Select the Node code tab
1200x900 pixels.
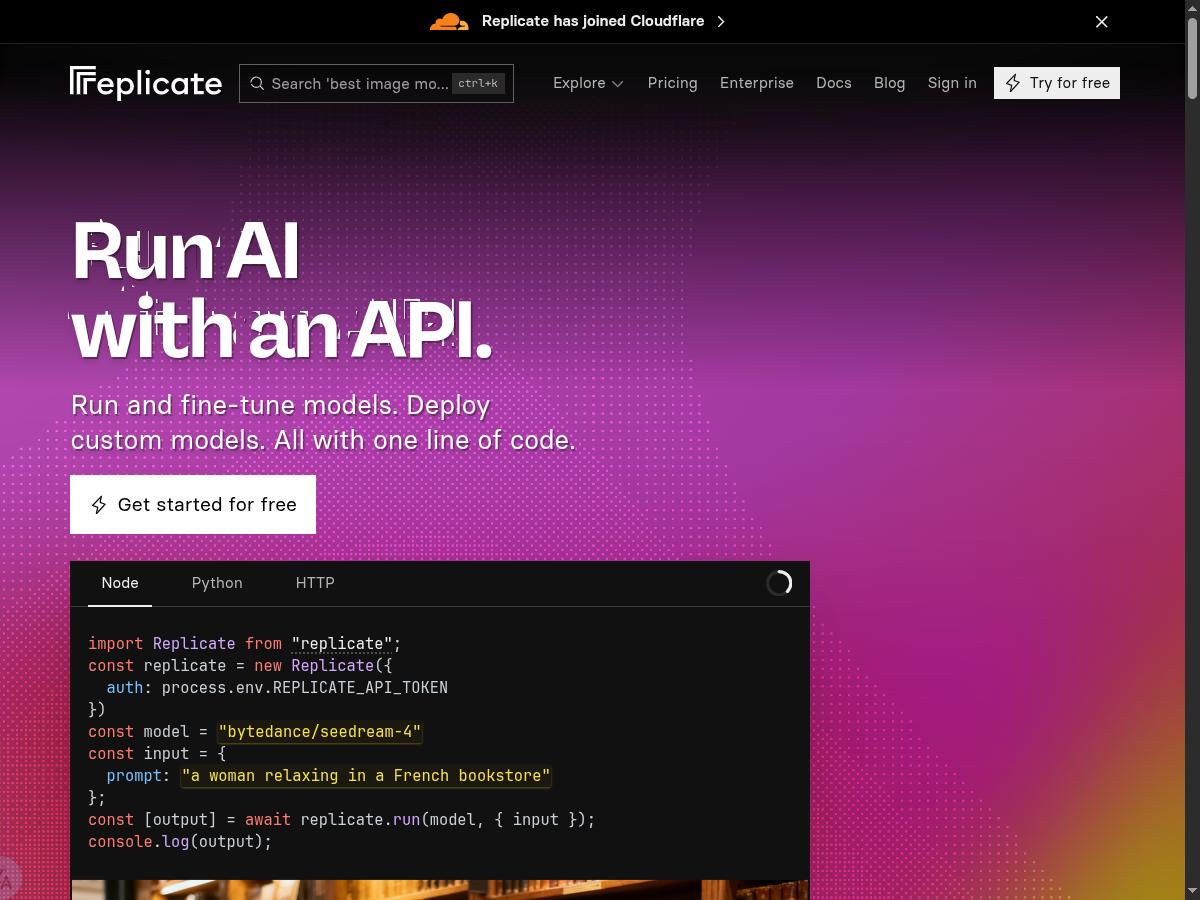point(120,583)
